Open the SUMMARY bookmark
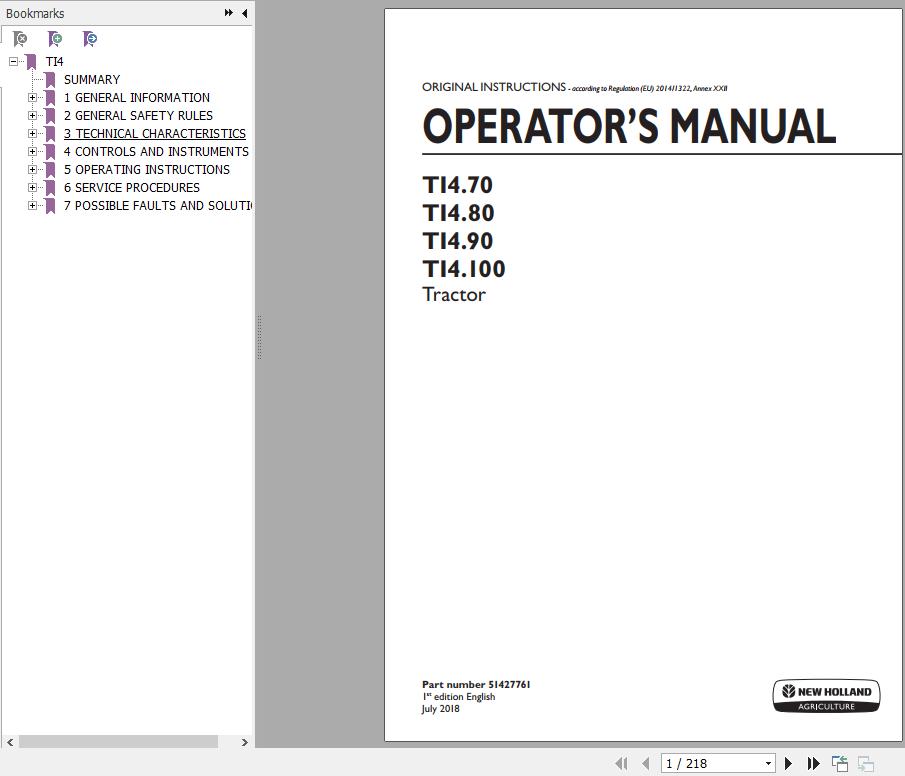 coord(92,80)
